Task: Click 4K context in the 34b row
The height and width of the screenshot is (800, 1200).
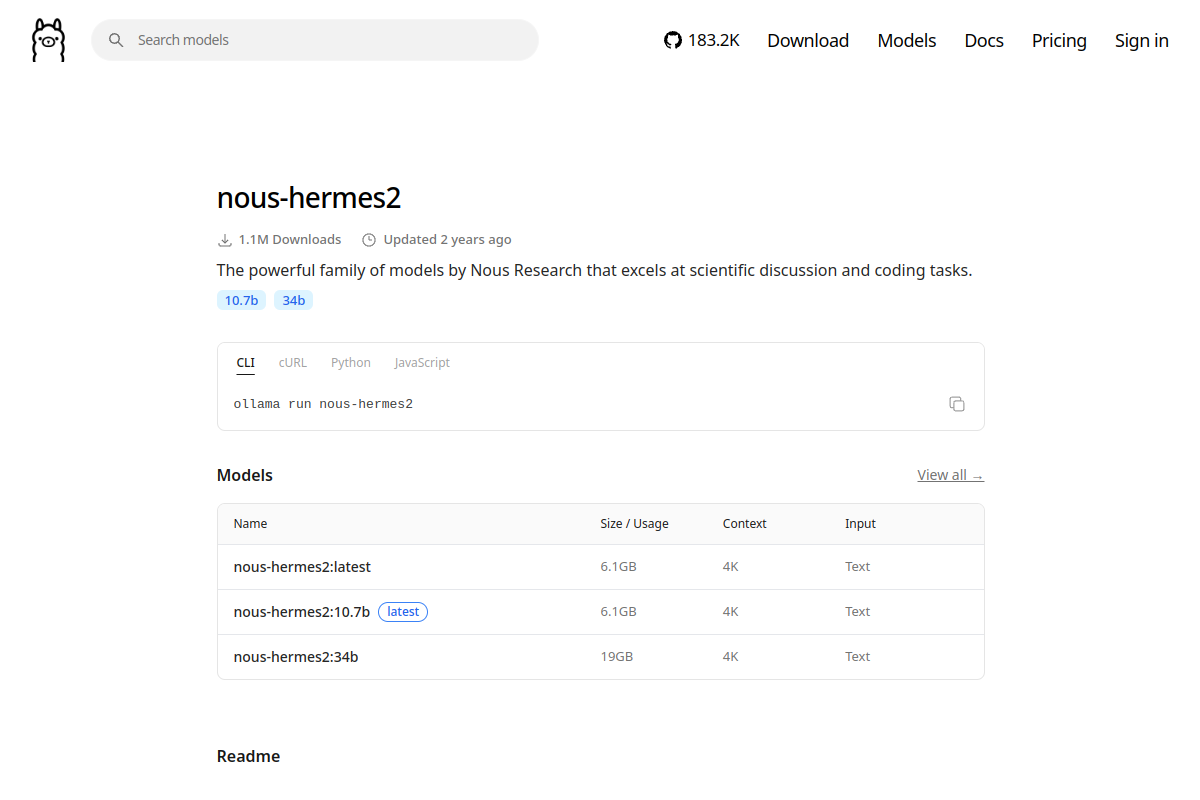Action: coord(731,657)
